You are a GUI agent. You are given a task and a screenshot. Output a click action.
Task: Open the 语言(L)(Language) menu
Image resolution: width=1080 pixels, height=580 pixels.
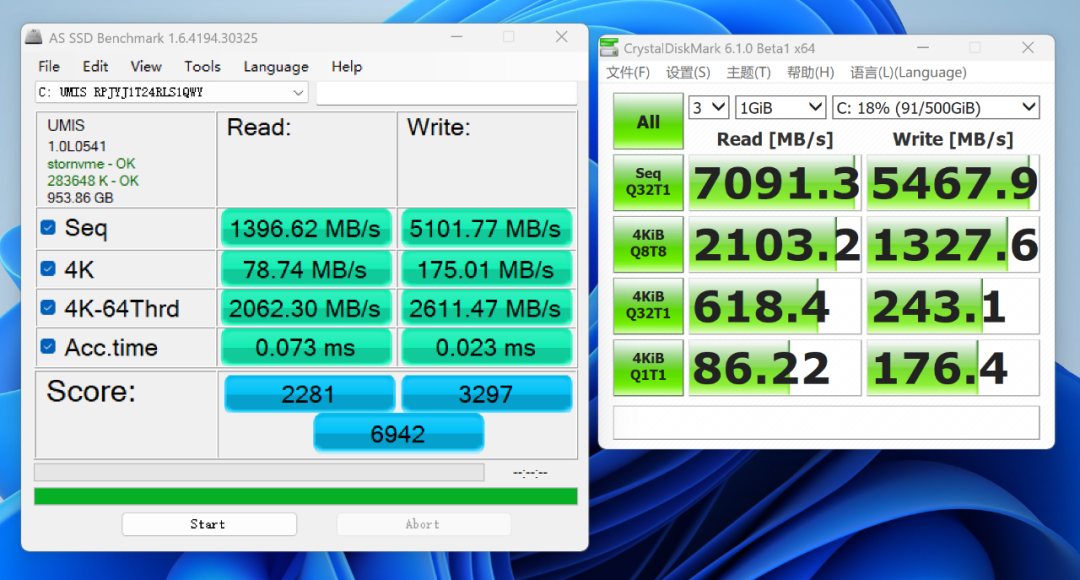[x=908, y=72]
